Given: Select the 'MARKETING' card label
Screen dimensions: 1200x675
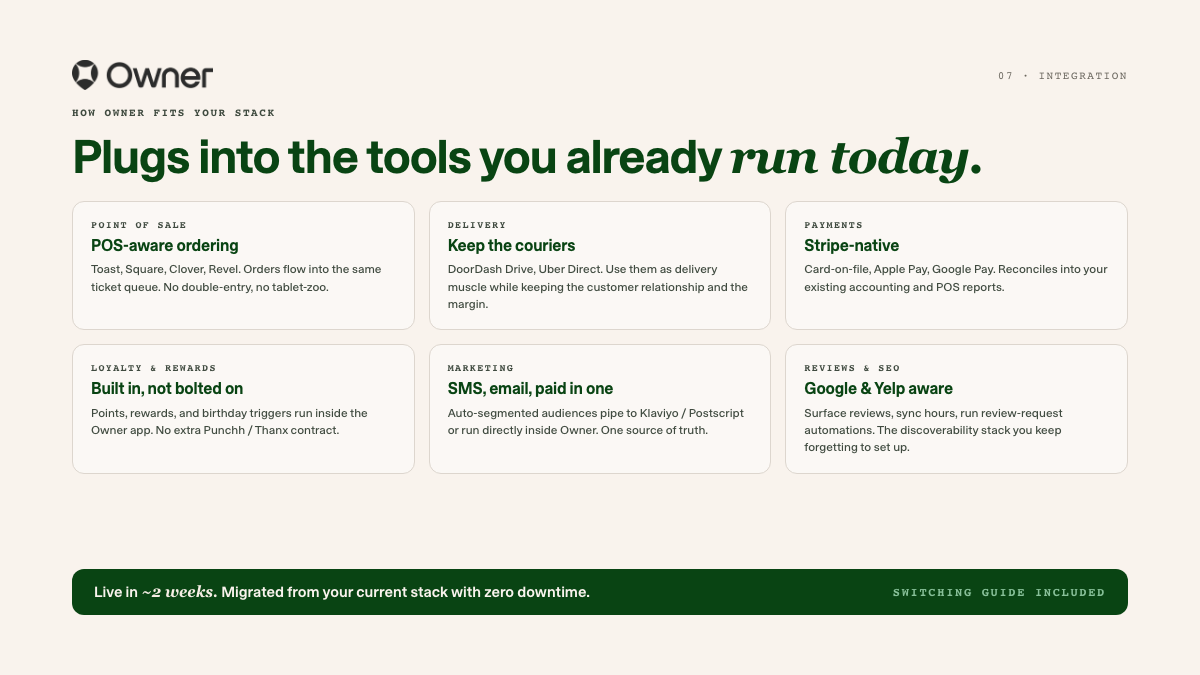Looking at the screenshot, I should (x=481, y=368).
